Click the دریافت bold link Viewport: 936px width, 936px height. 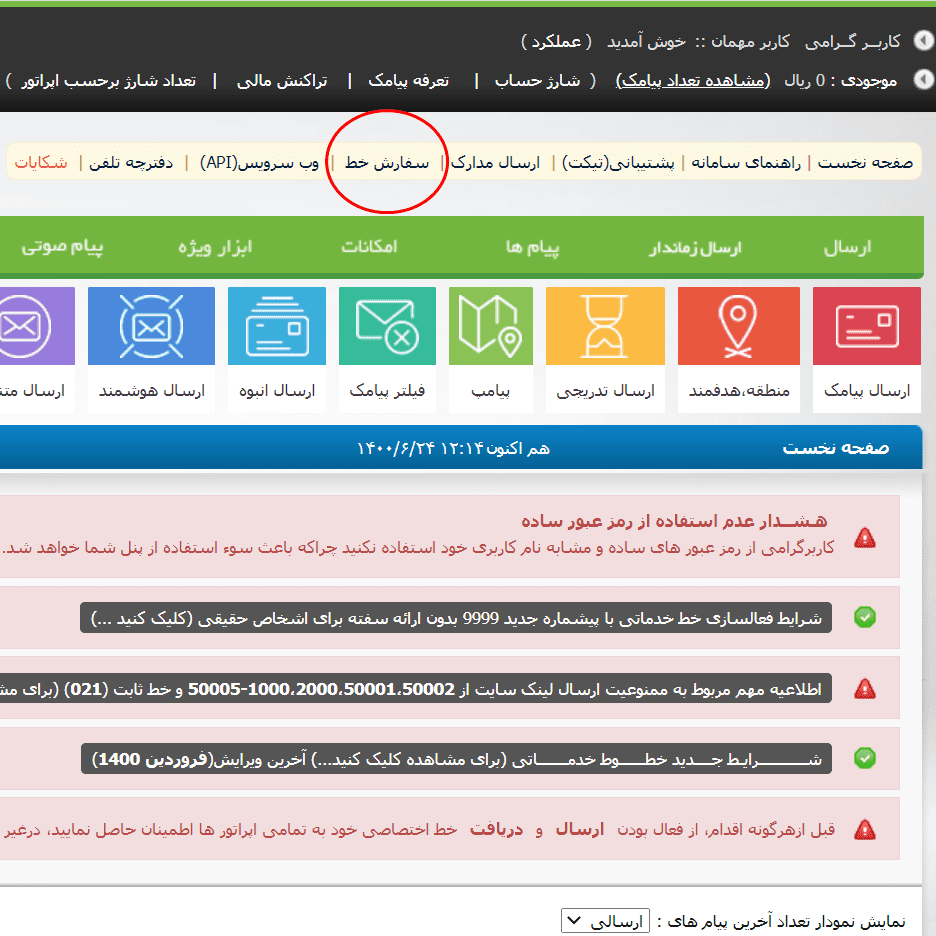pos(496,829)
